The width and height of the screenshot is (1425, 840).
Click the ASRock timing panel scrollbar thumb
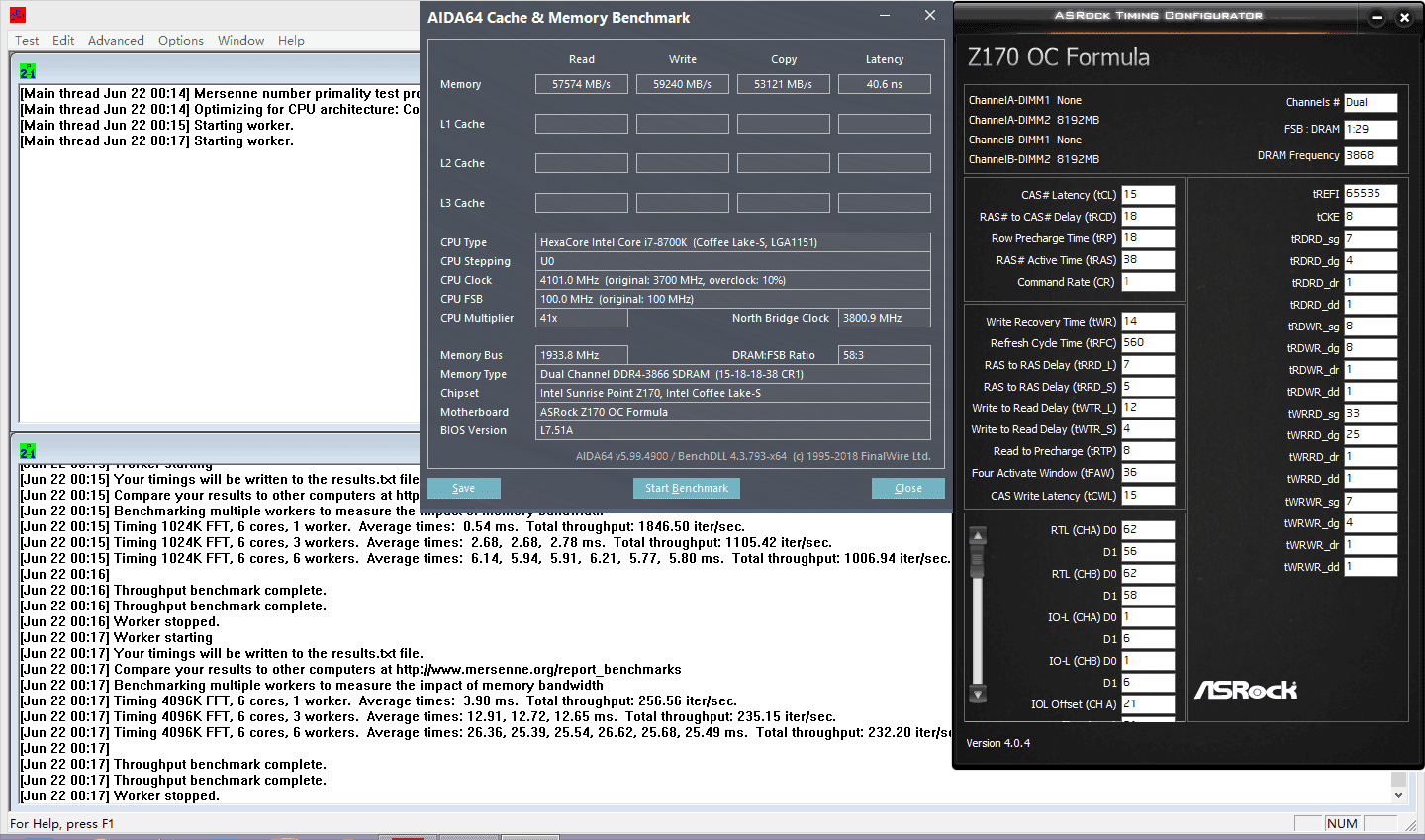(978, 562)
